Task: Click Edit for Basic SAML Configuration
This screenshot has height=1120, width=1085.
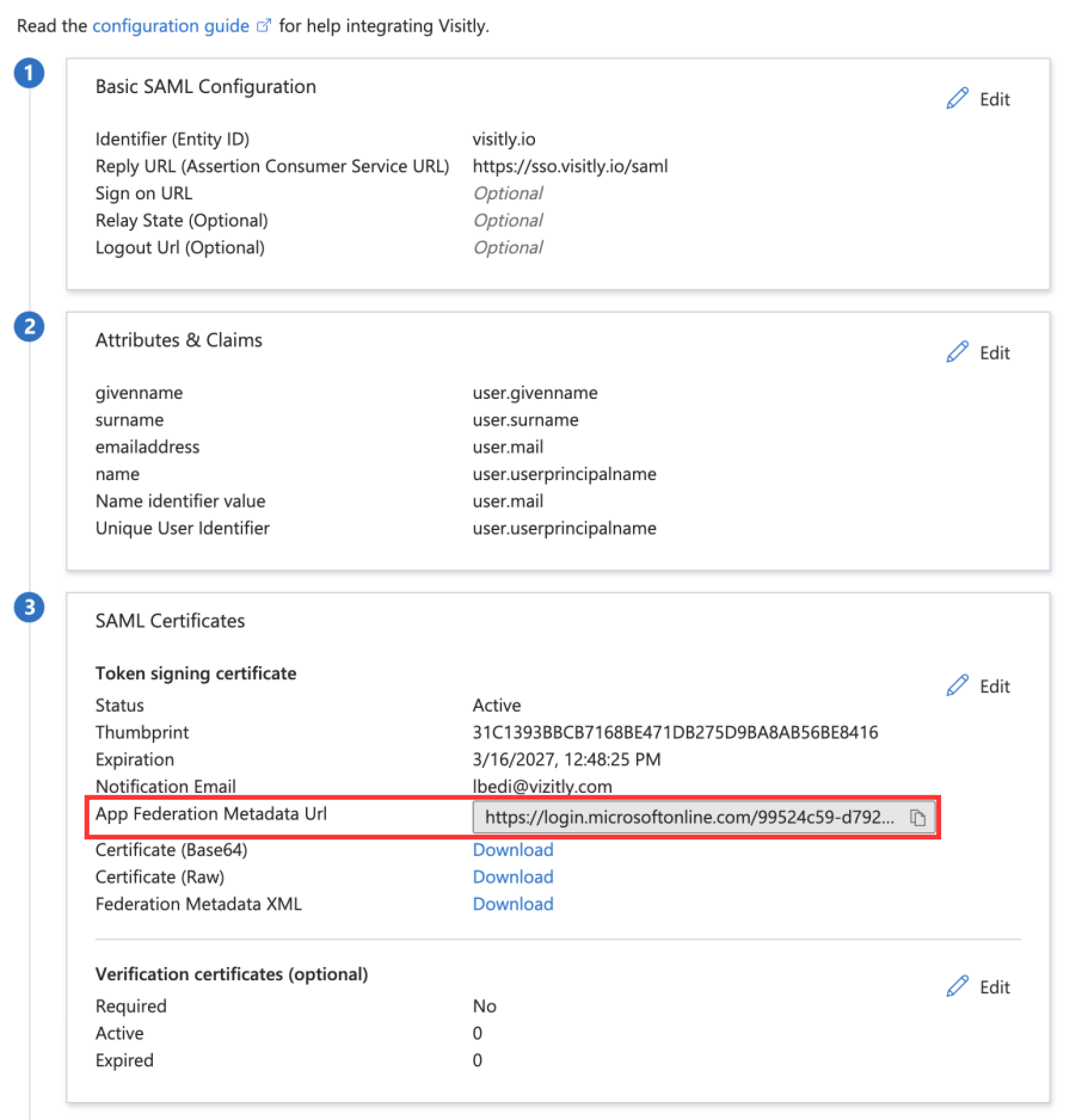Action: [995, 99]
